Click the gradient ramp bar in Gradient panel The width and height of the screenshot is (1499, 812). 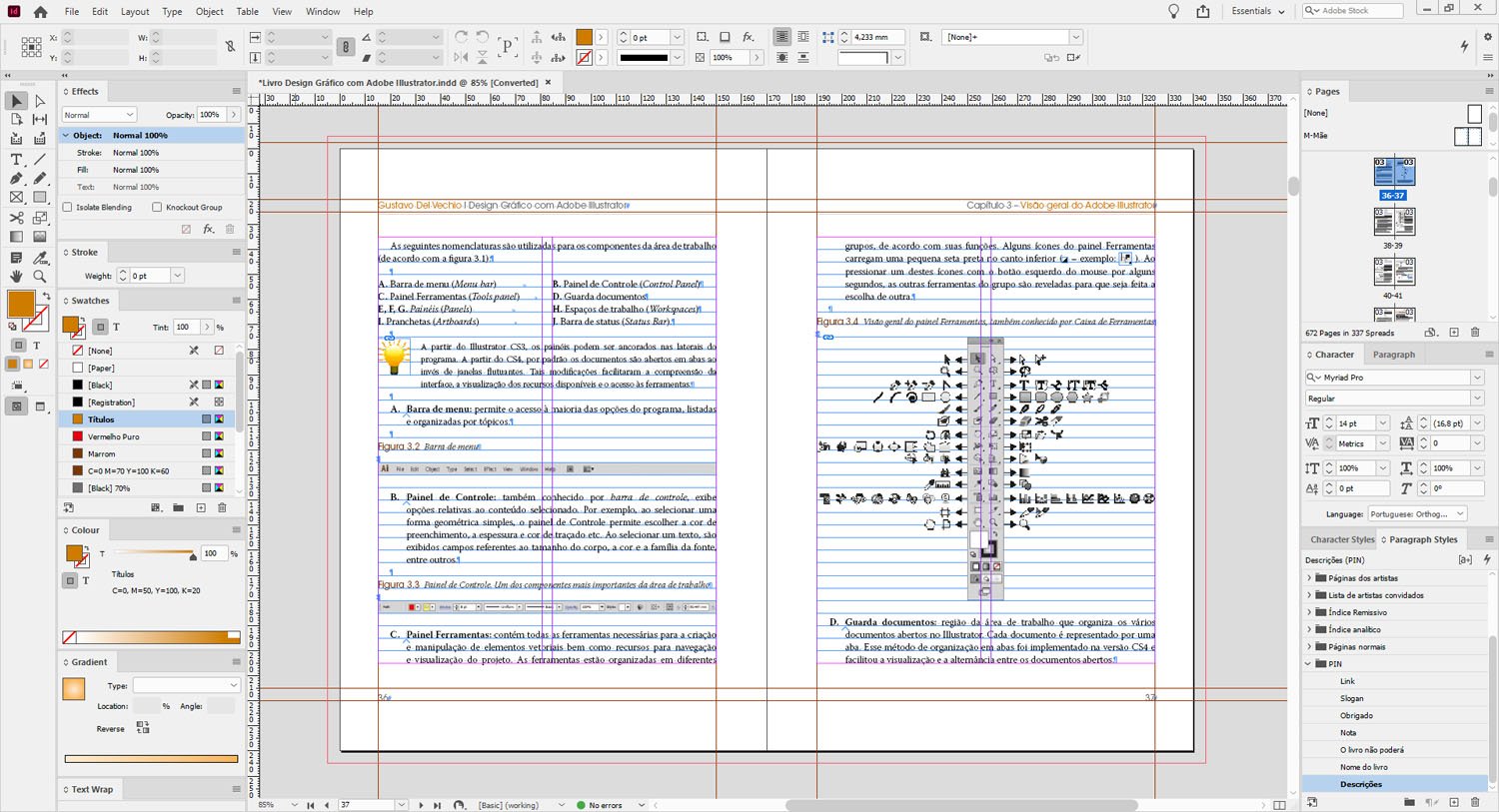point(152,759)
